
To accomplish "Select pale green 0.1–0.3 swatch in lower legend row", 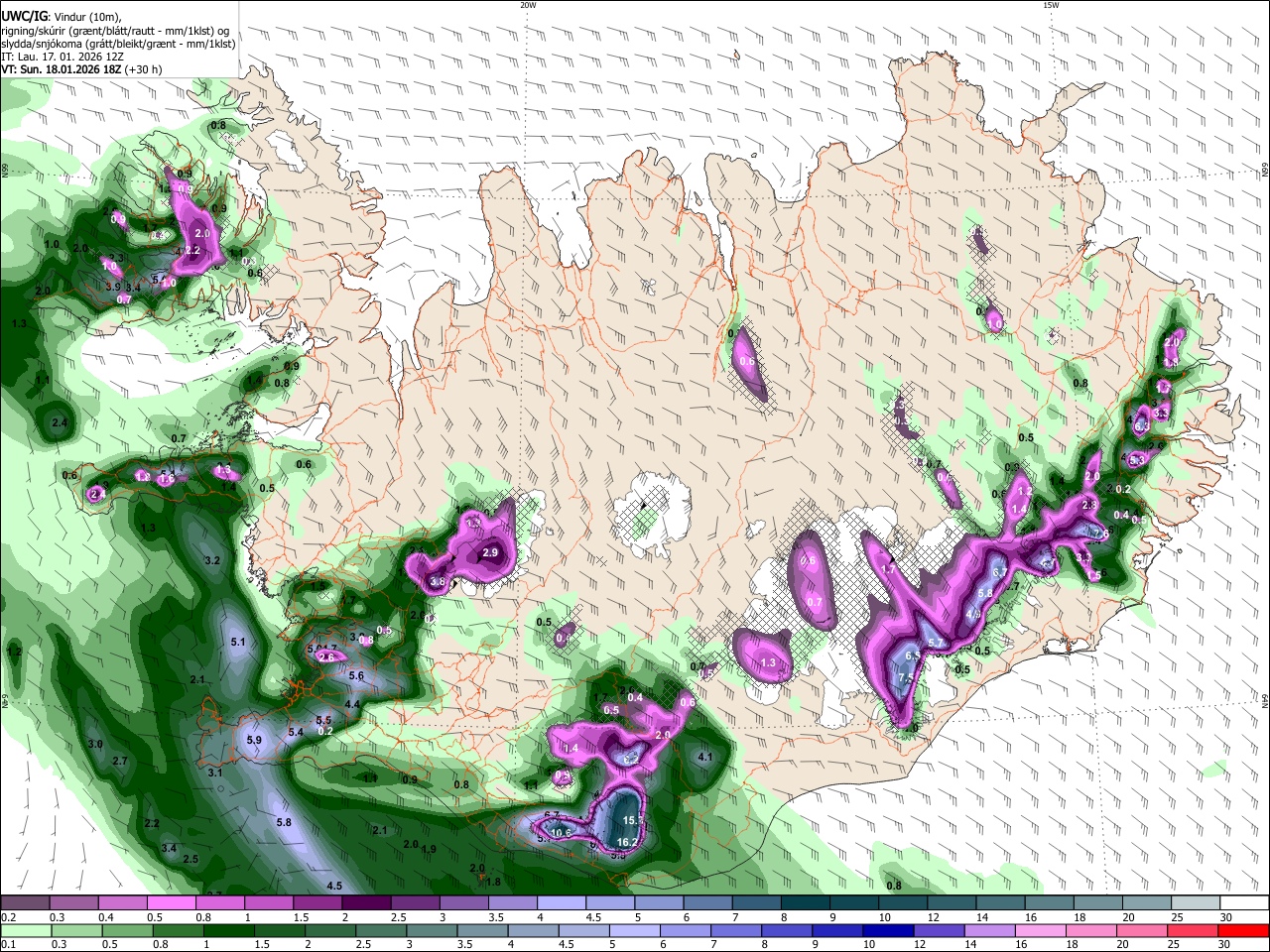I will [25, 930].
